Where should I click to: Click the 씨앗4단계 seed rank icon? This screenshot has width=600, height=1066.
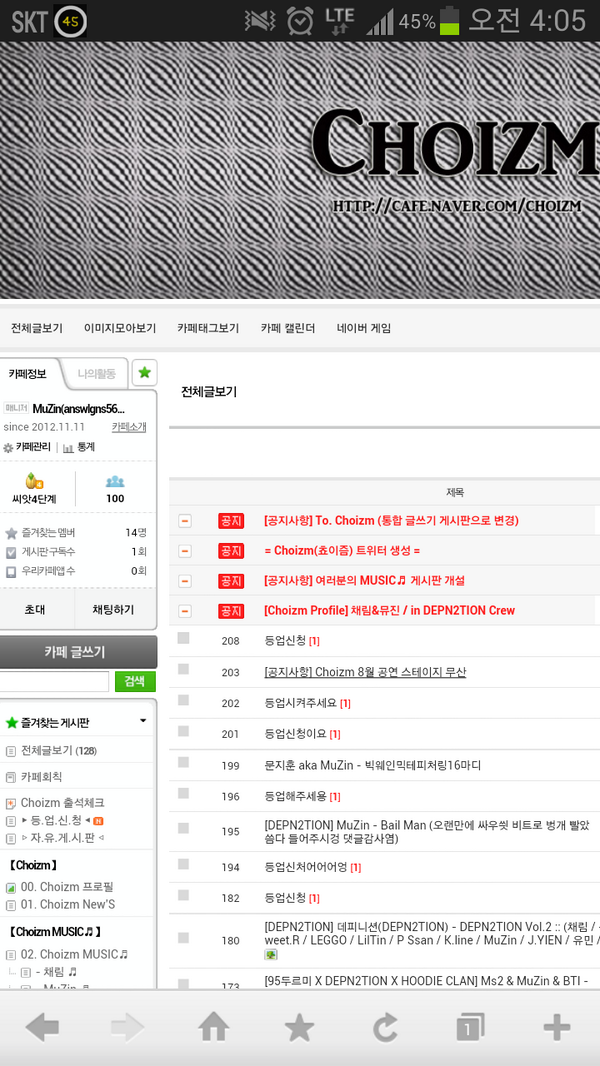click(x=34, y=482)
